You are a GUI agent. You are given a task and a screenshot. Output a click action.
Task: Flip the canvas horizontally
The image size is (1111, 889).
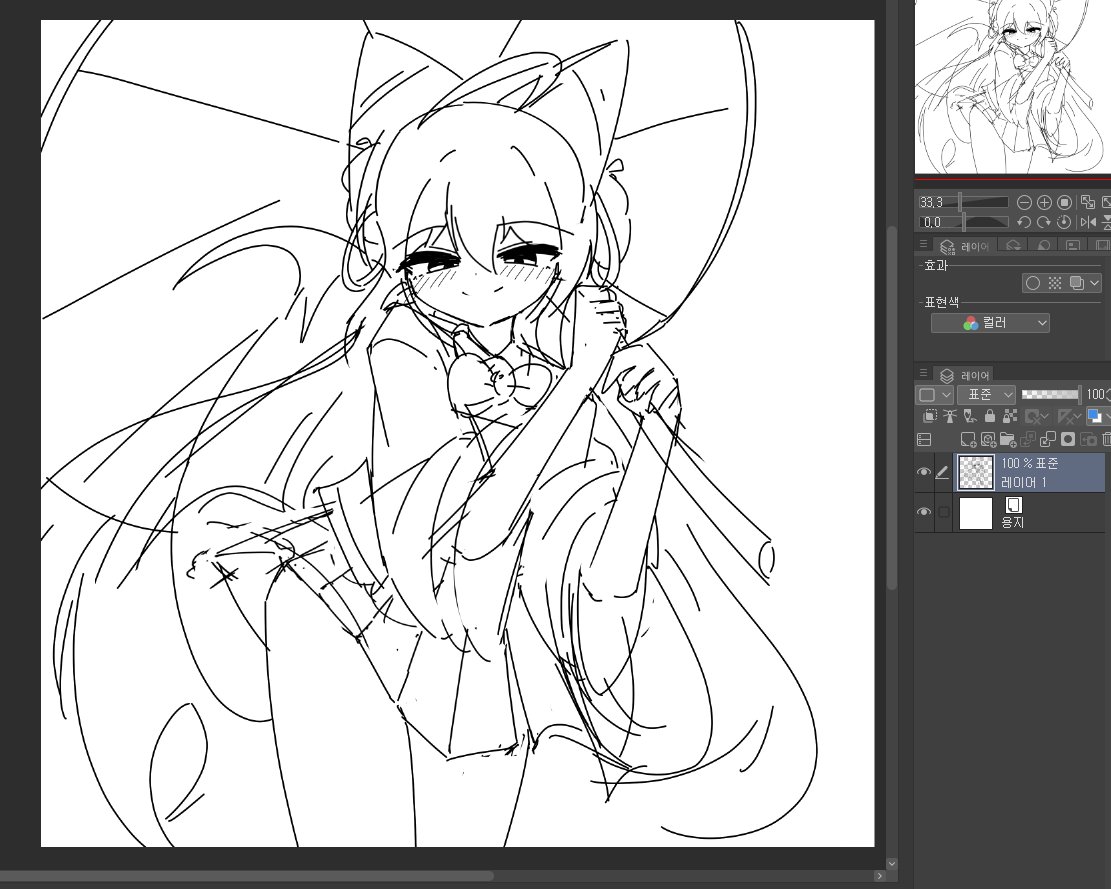1088,222
